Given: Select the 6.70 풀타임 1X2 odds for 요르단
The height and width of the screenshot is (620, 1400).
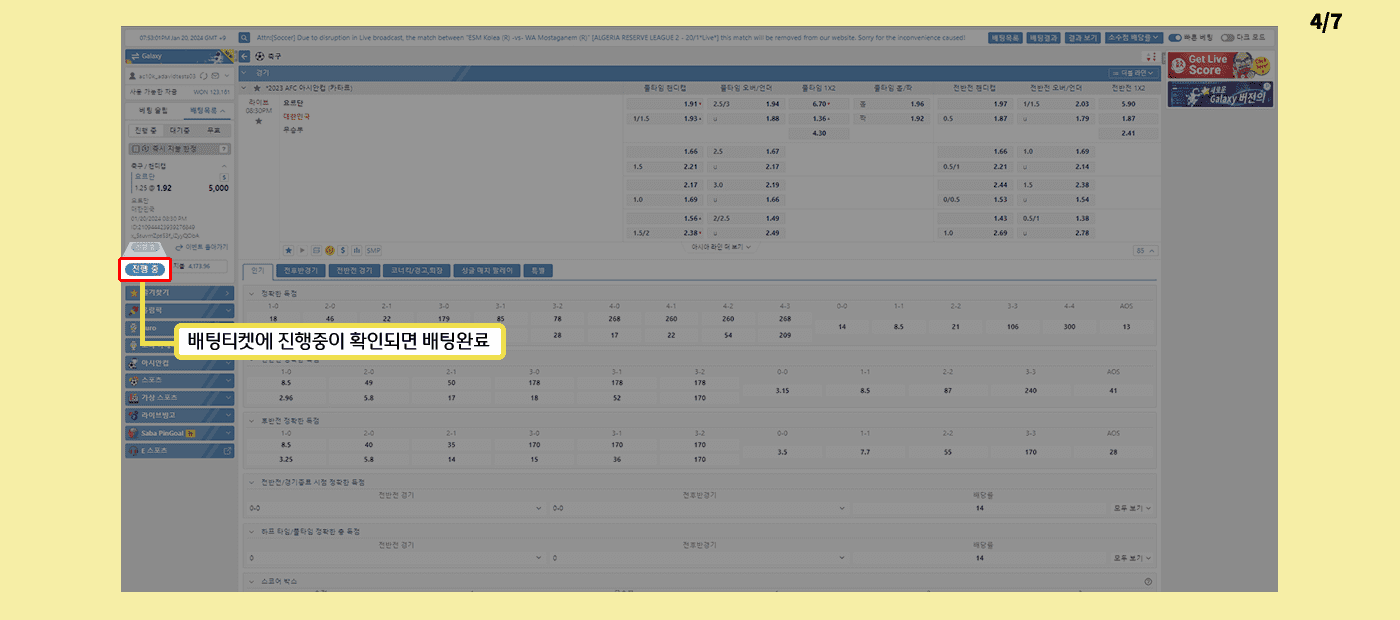Looking at the screenshot, I should (818, 104).
